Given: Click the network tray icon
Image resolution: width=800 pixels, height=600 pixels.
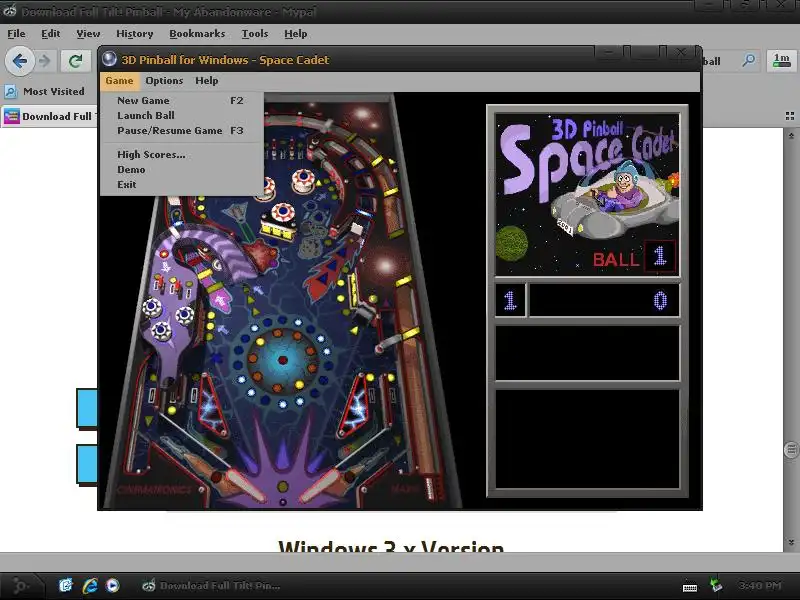Looking at the screenshot, I should point(716,585).
